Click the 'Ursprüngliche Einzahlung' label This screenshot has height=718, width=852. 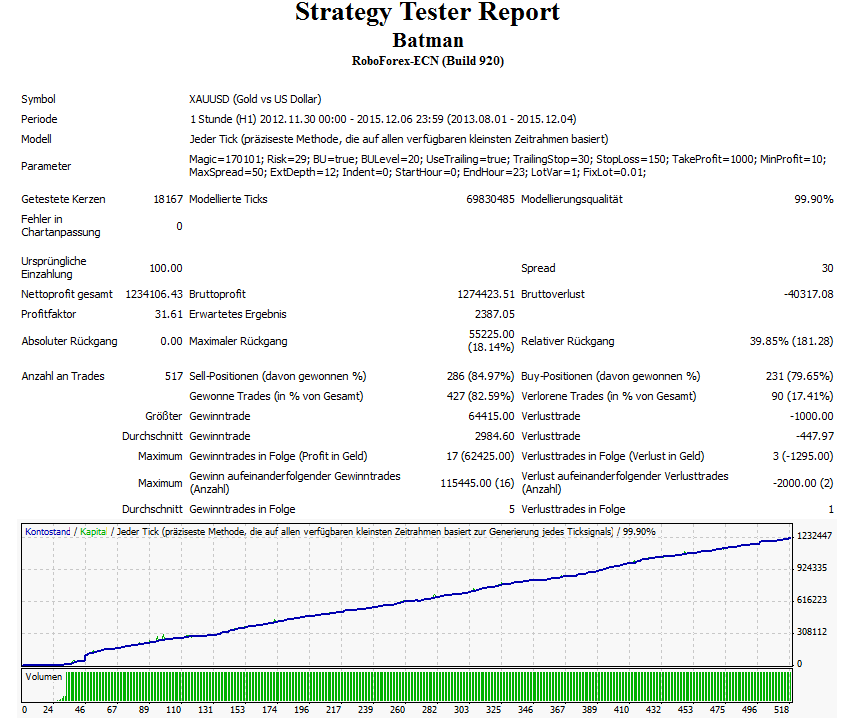point(54,267)
